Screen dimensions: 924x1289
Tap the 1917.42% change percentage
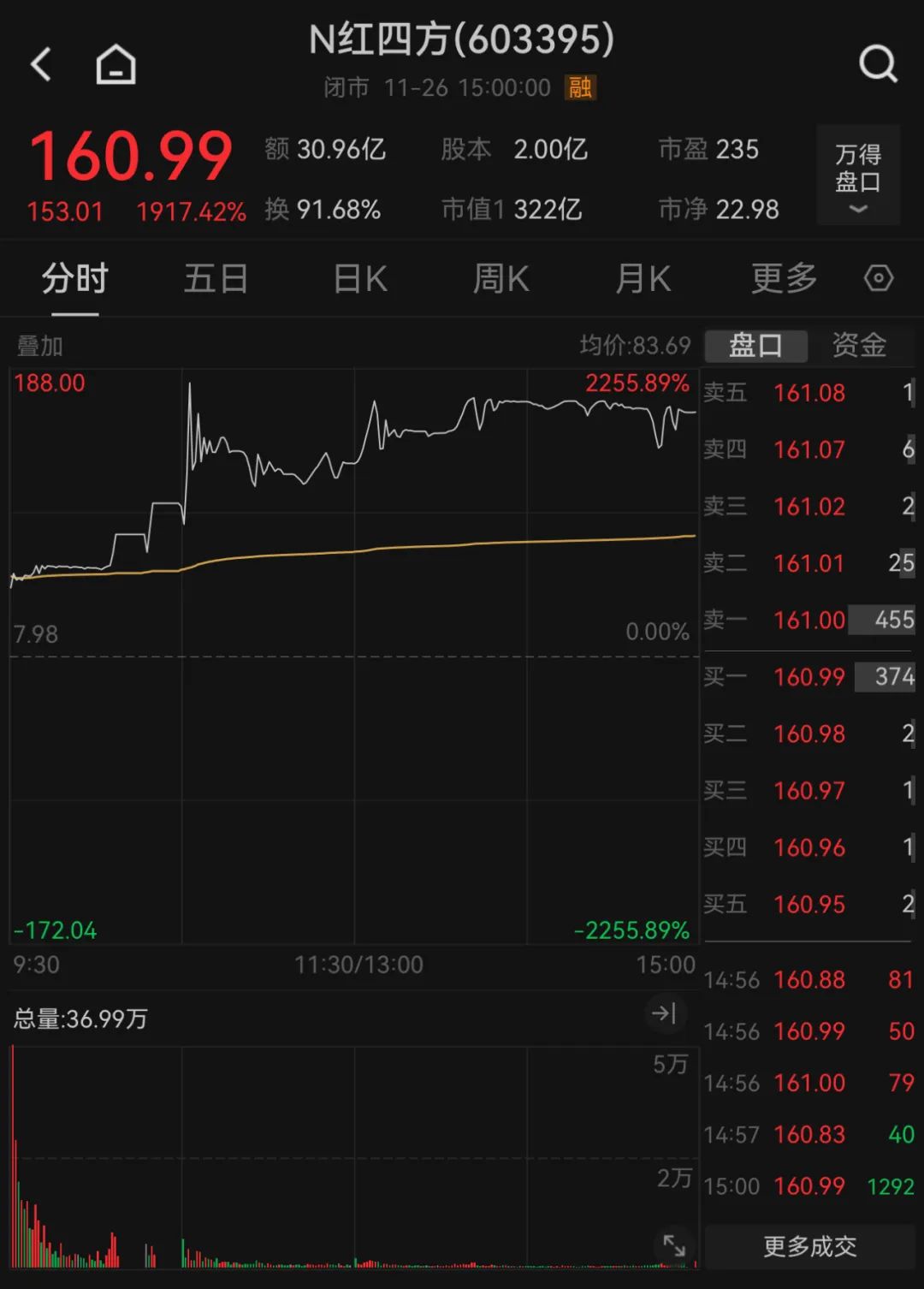tap(192, 211)
